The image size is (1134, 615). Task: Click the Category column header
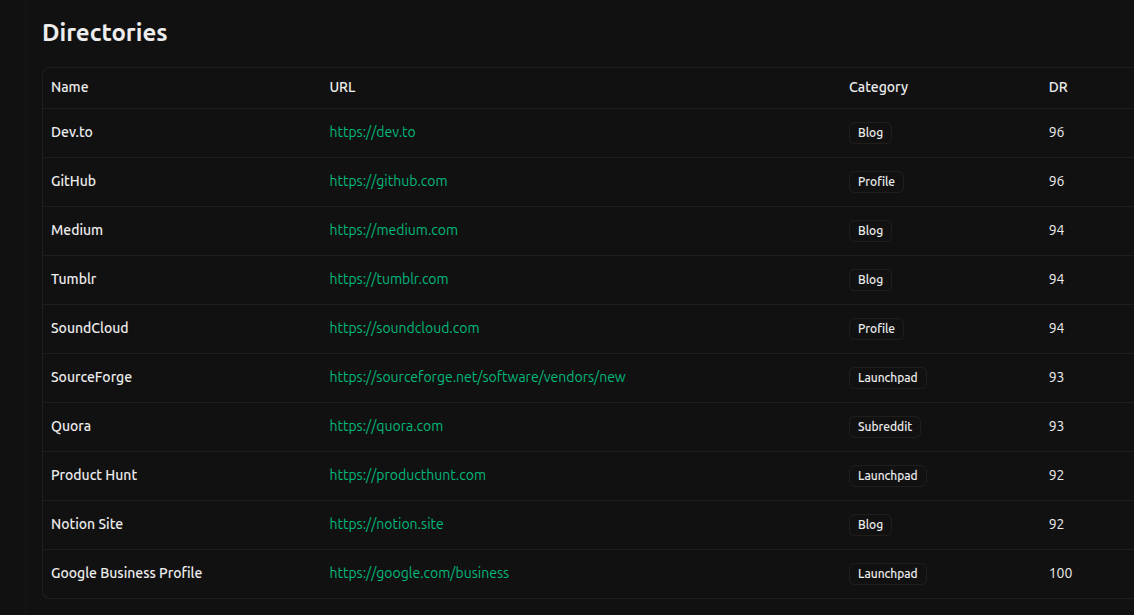(x=878, y=87)
